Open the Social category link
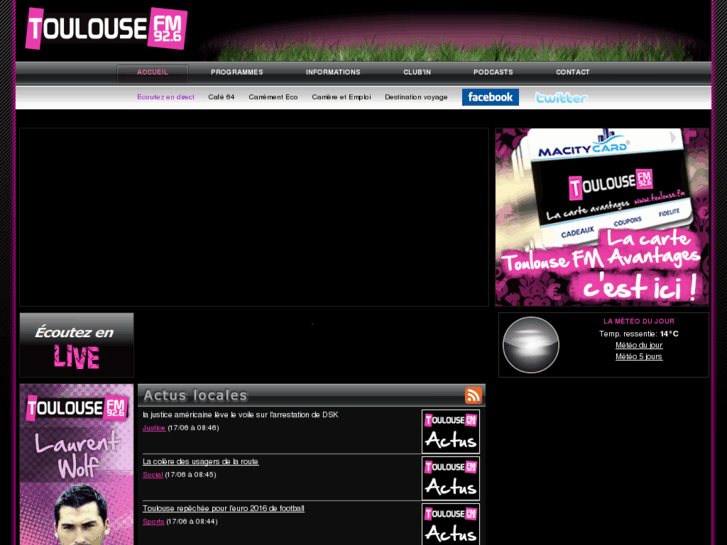The height and width of the screenshot is (545, 727). click(153, 474)
